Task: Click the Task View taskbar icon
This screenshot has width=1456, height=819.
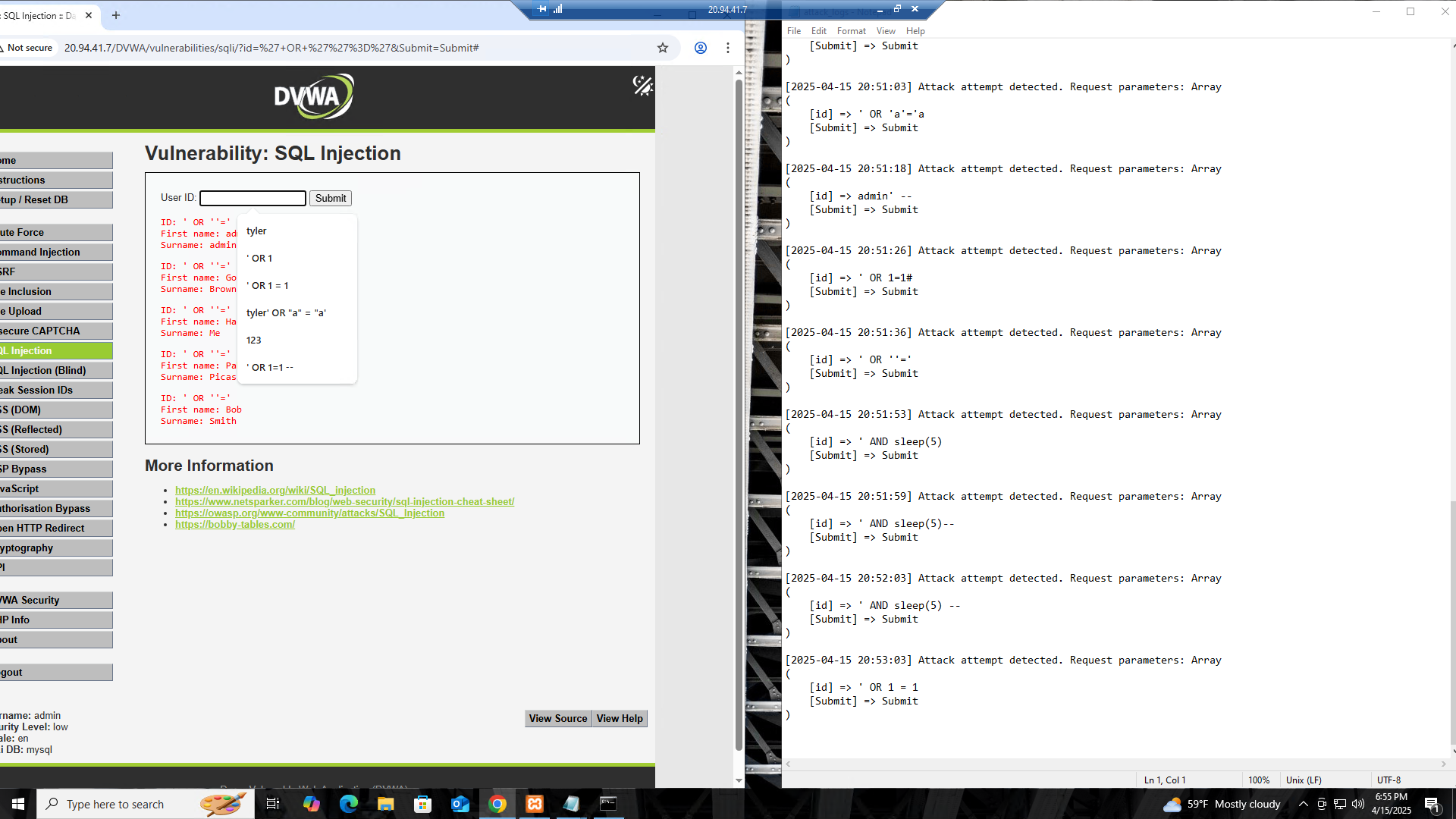Action: 273,804
